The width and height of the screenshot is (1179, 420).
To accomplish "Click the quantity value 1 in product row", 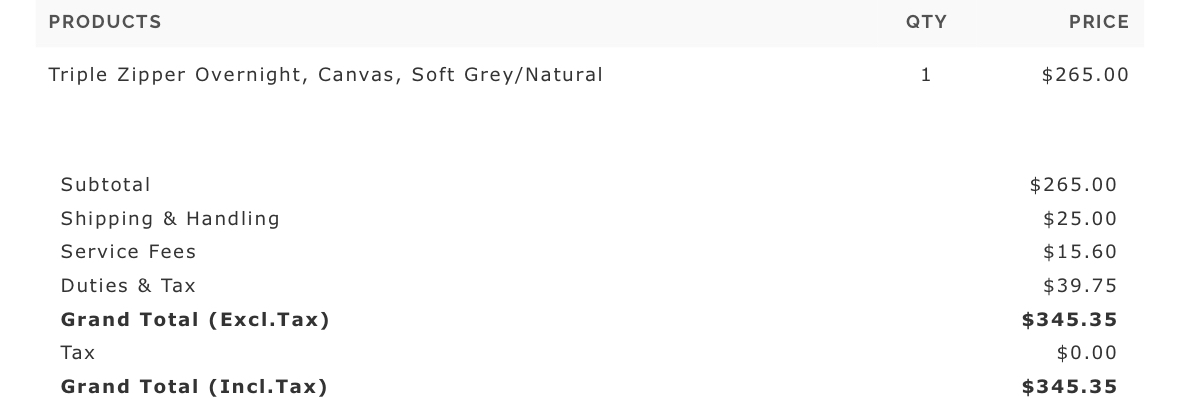I will click(926, 75).
